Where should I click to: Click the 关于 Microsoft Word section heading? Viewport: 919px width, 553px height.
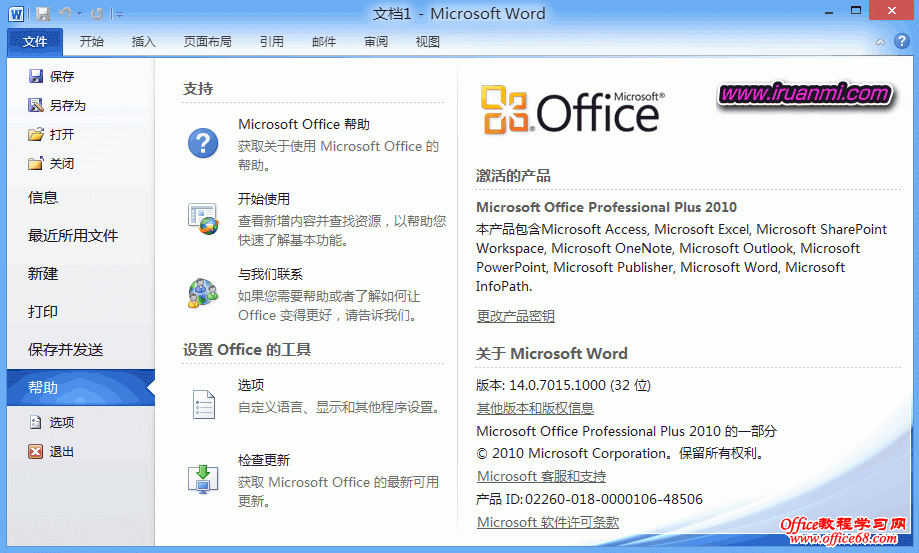point(552,353)
